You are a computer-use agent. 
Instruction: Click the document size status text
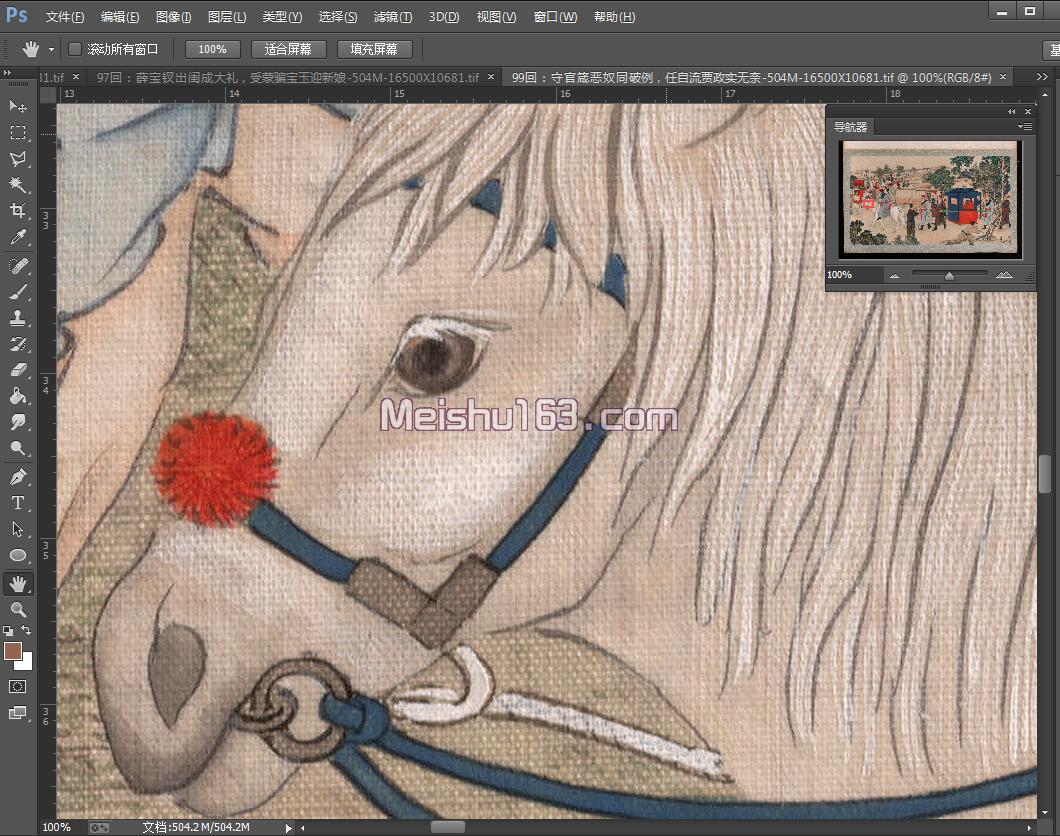[196, 827]
